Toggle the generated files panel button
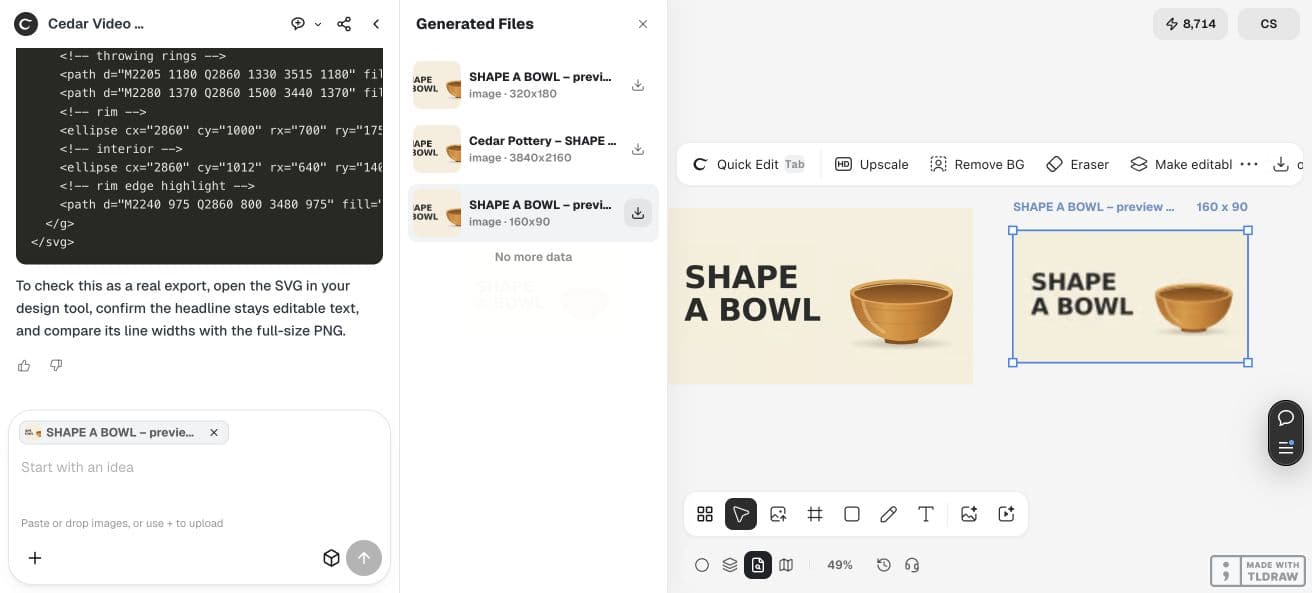Viewport: 1312px width, 593px height. pos(758,565)
